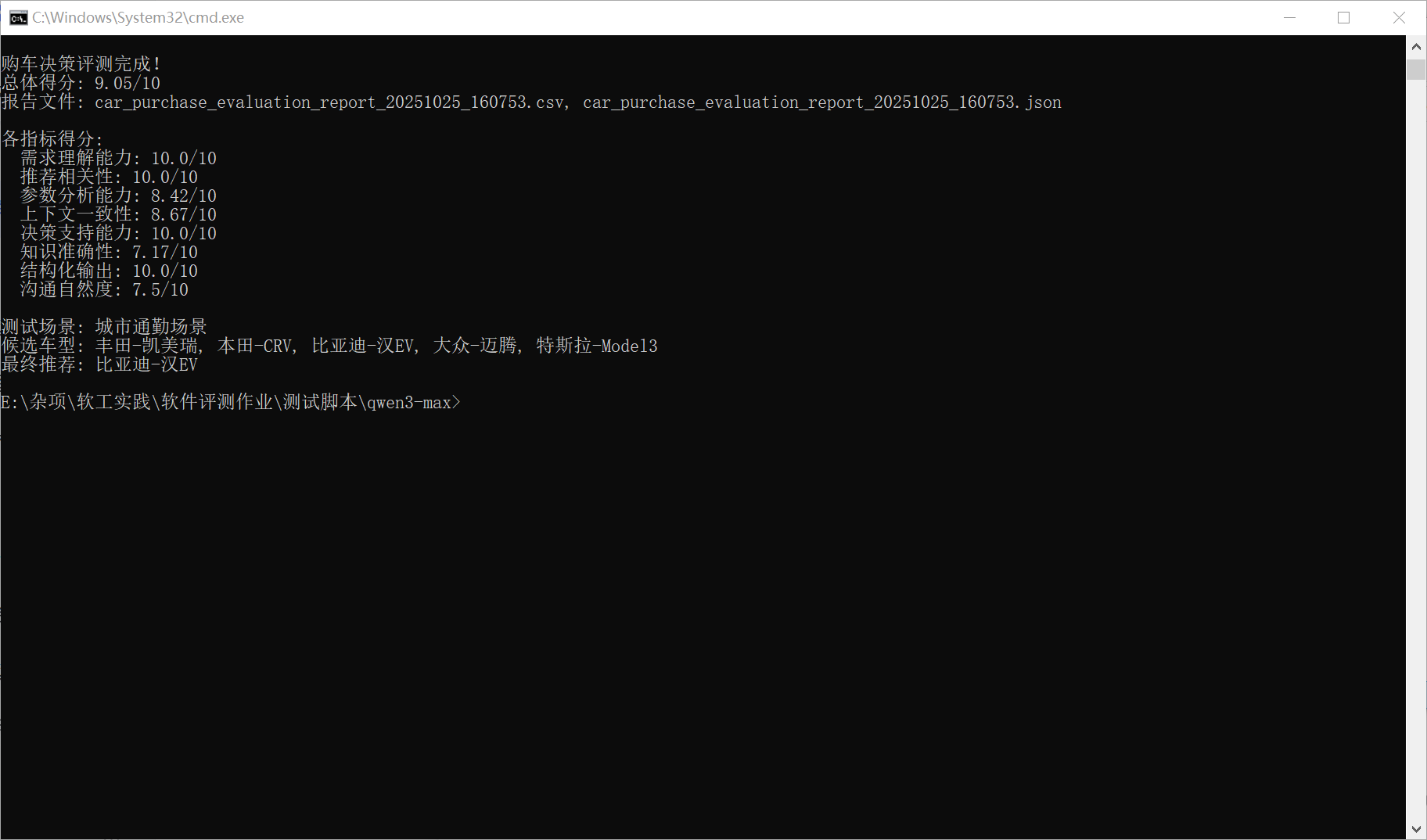Click the line 决策支持能力: 10.0/10
The height and width of the screenshot is (840, 1427).
click(x=118, y=233)
